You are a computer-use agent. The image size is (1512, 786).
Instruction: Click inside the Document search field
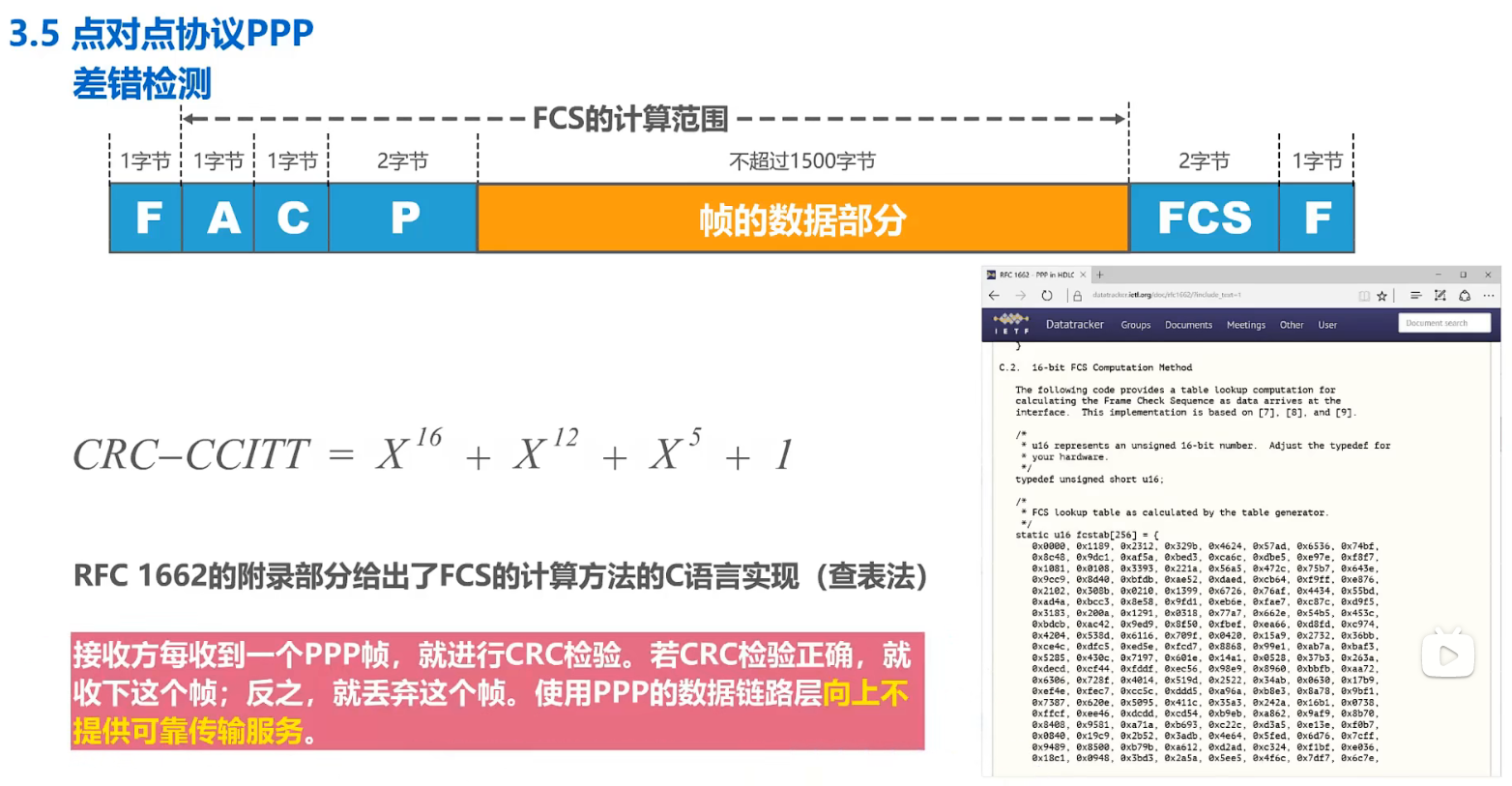[x=1446, y=323]
